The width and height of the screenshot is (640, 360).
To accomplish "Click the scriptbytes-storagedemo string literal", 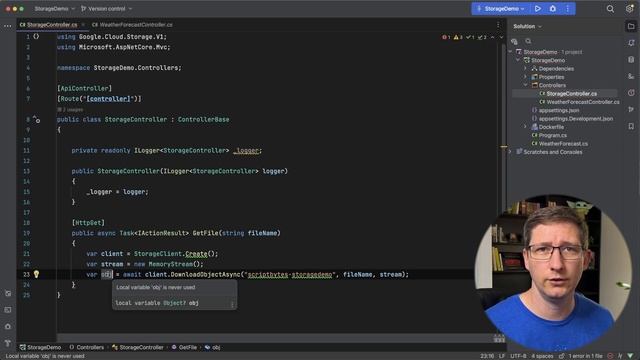I will tap(290, 274).
